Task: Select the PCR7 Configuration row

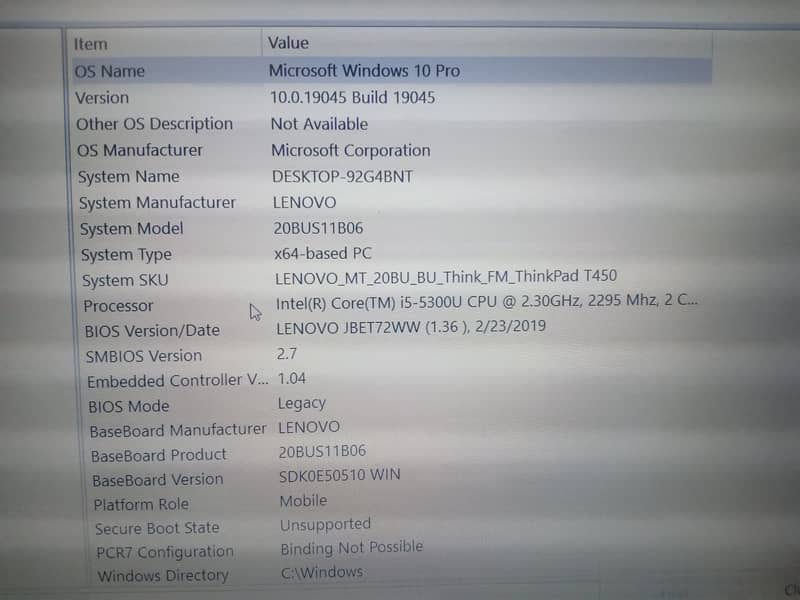Action: point(165,553)
